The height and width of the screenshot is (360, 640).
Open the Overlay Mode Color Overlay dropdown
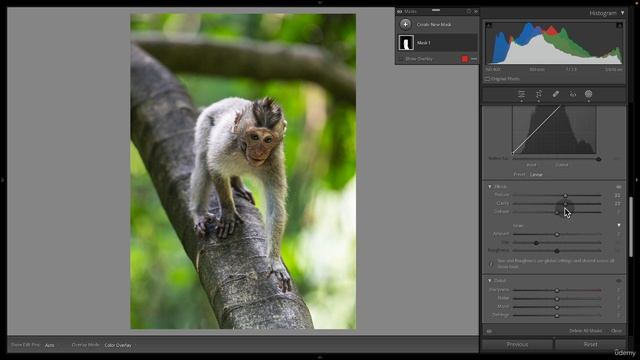(118, 345)
